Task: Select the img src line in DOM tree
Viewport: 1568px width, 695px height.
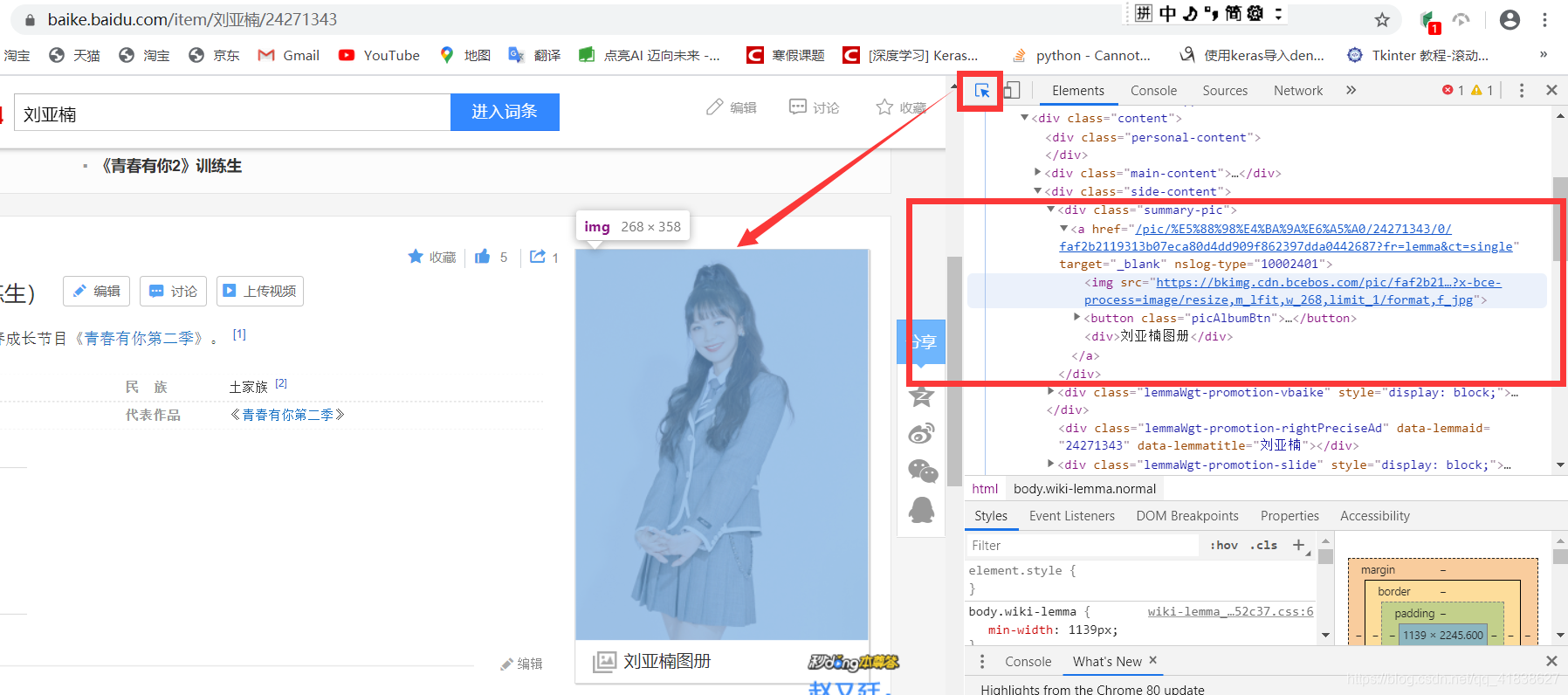Action: coord(1257,291)
